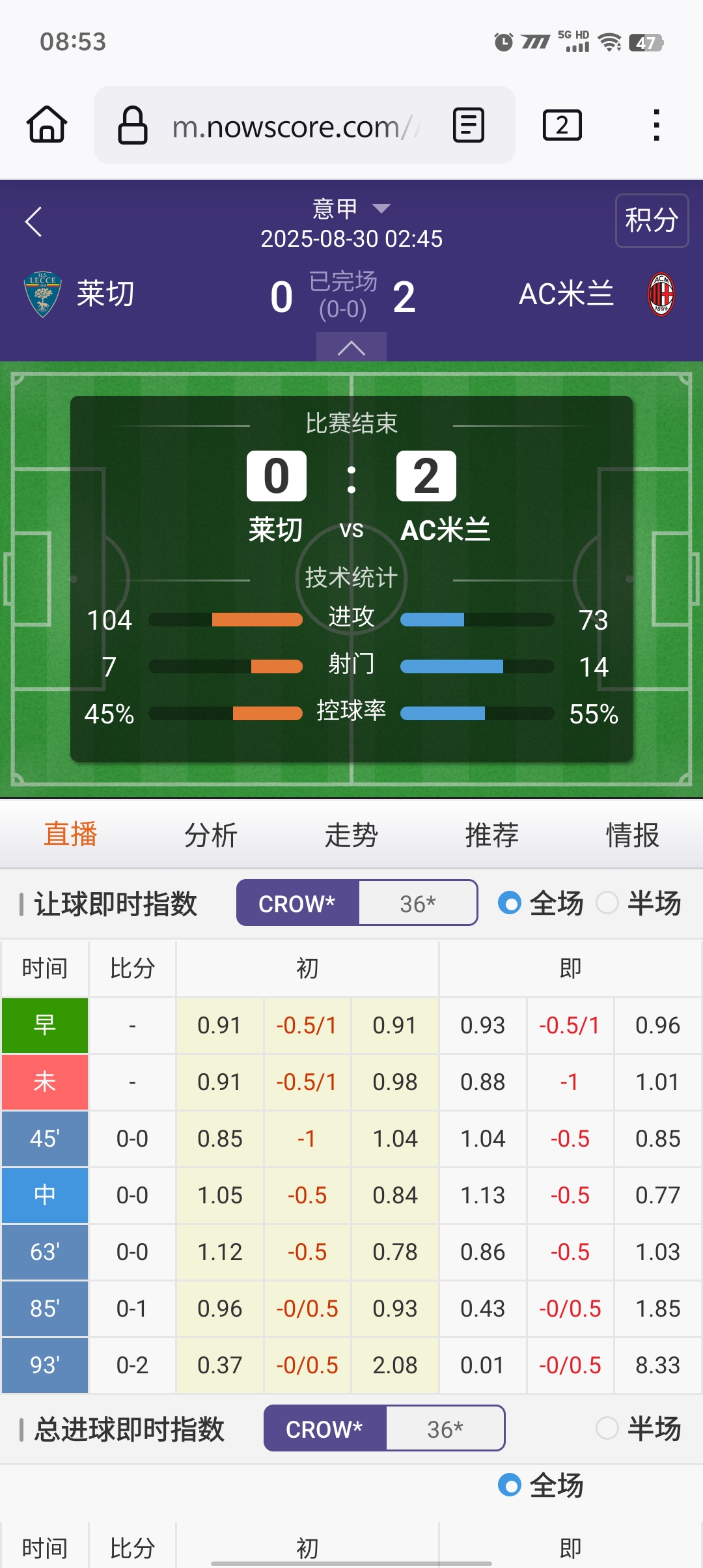Select CROW* in total goals section
703x1568 pixels.
[324, 1429]
